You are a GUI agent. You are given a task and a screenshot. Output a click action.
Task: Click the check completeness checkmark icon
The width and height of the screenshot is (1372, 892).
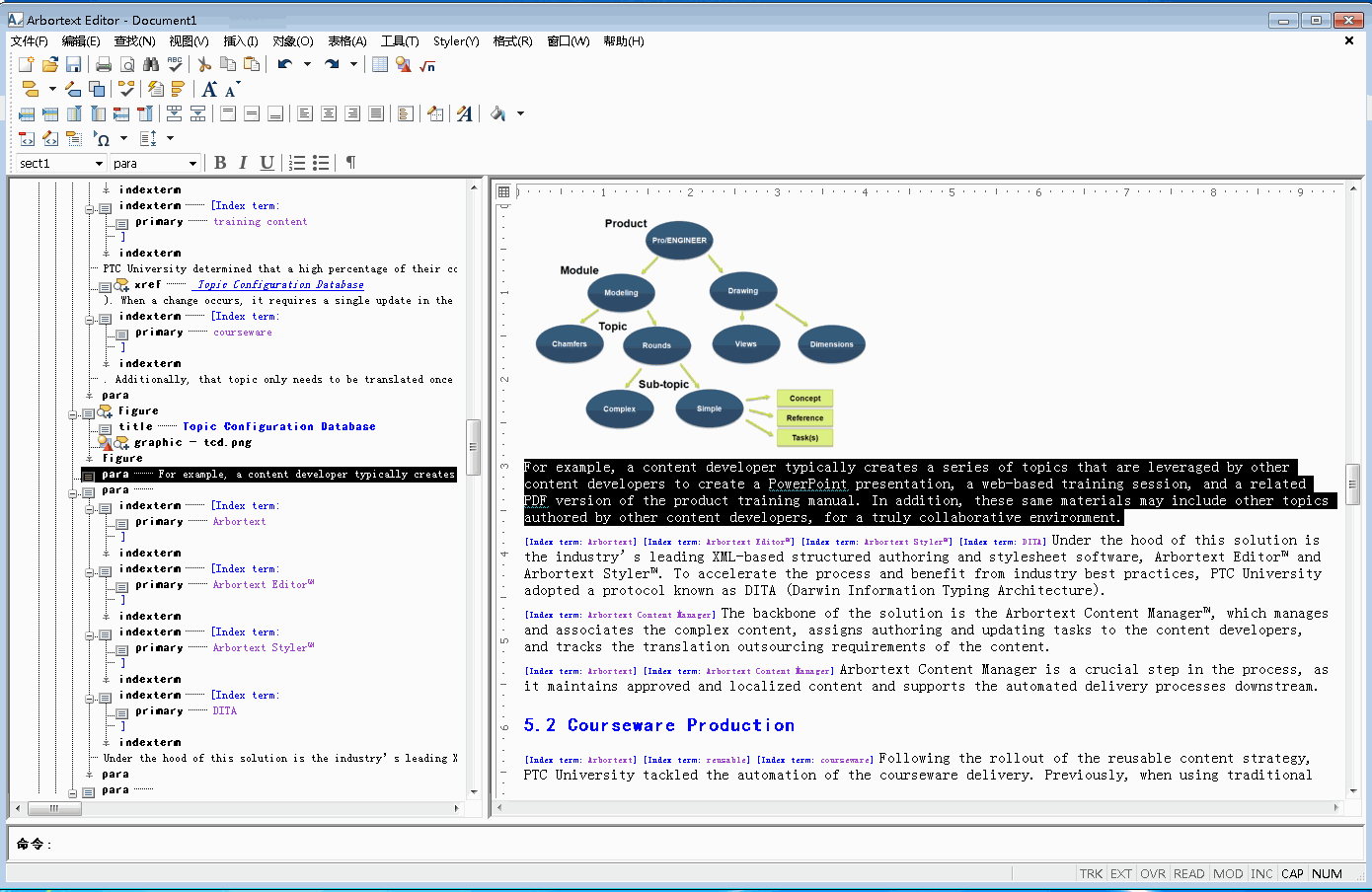coord(126,89)
